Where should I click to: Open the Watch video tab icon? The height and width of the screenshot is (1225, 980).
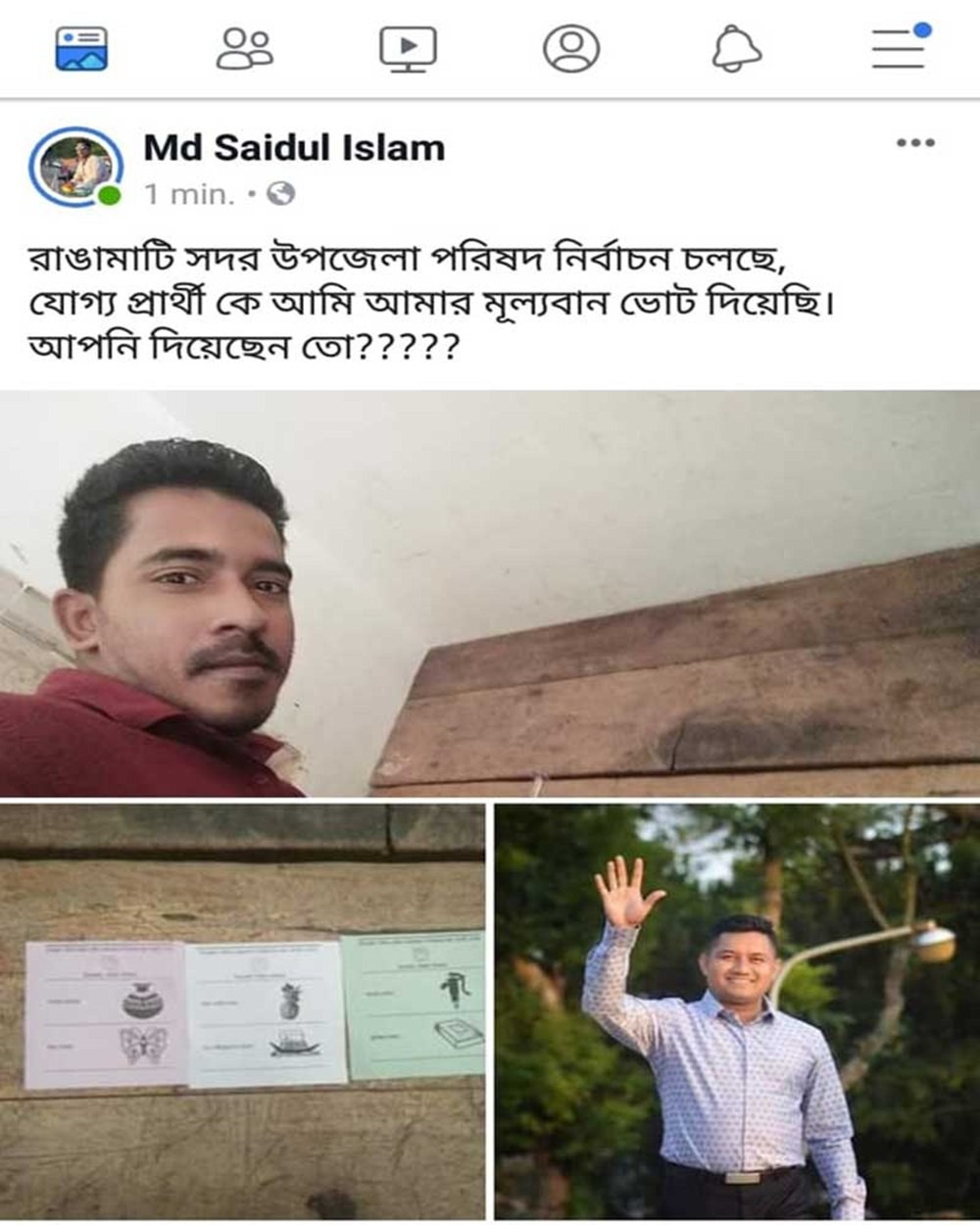click(x=408, y=49)
